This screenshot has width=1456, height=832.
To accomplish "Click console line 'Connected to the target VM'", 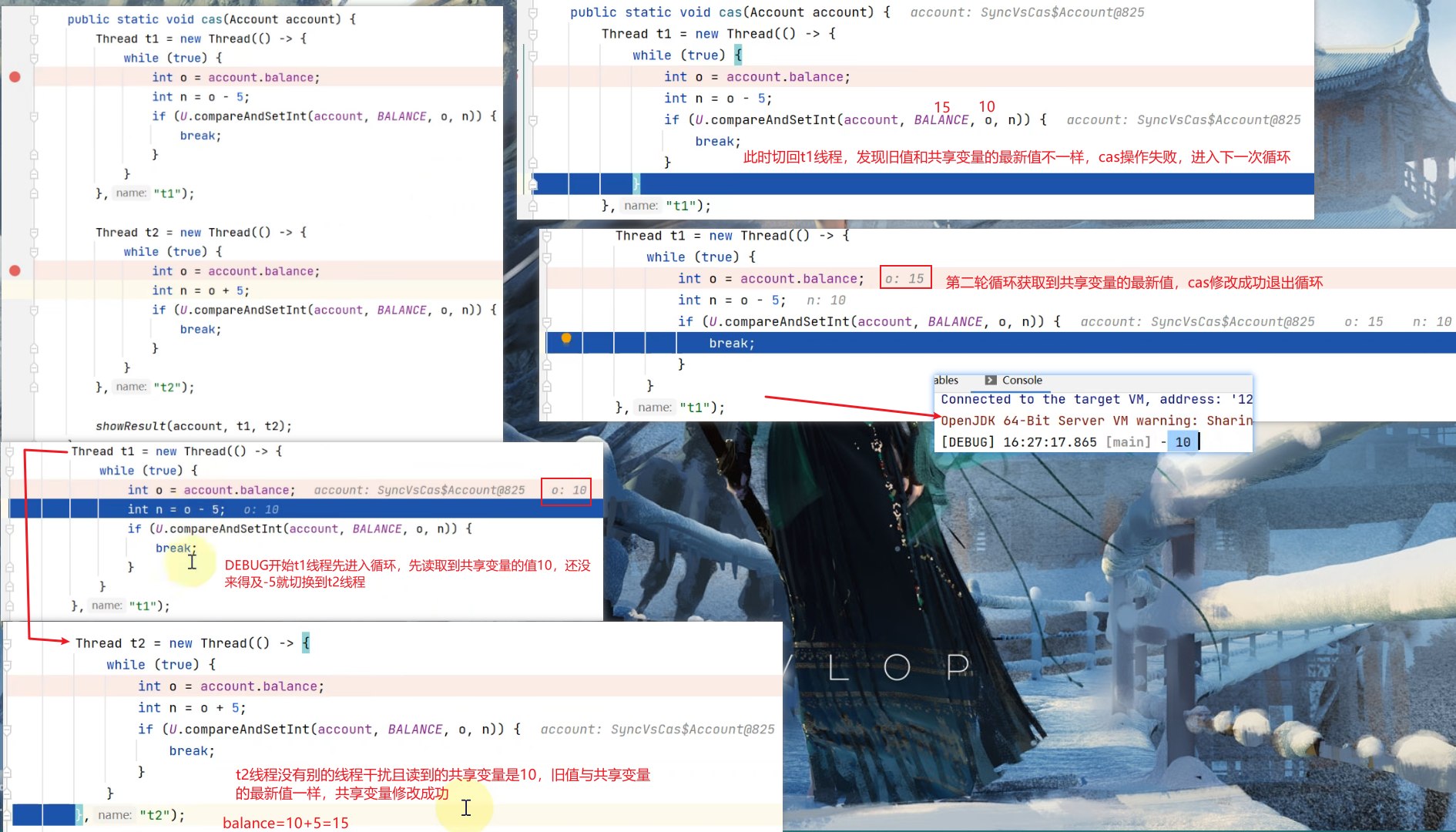I will (1096, 399).
